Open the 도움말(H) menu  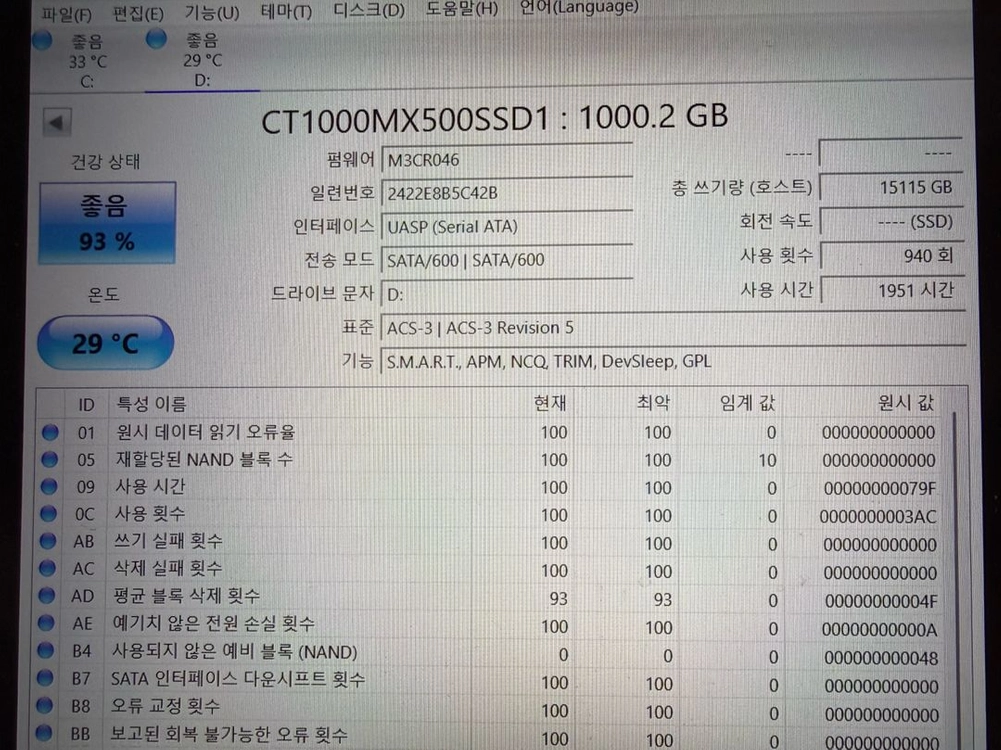(x=462, y=9)
